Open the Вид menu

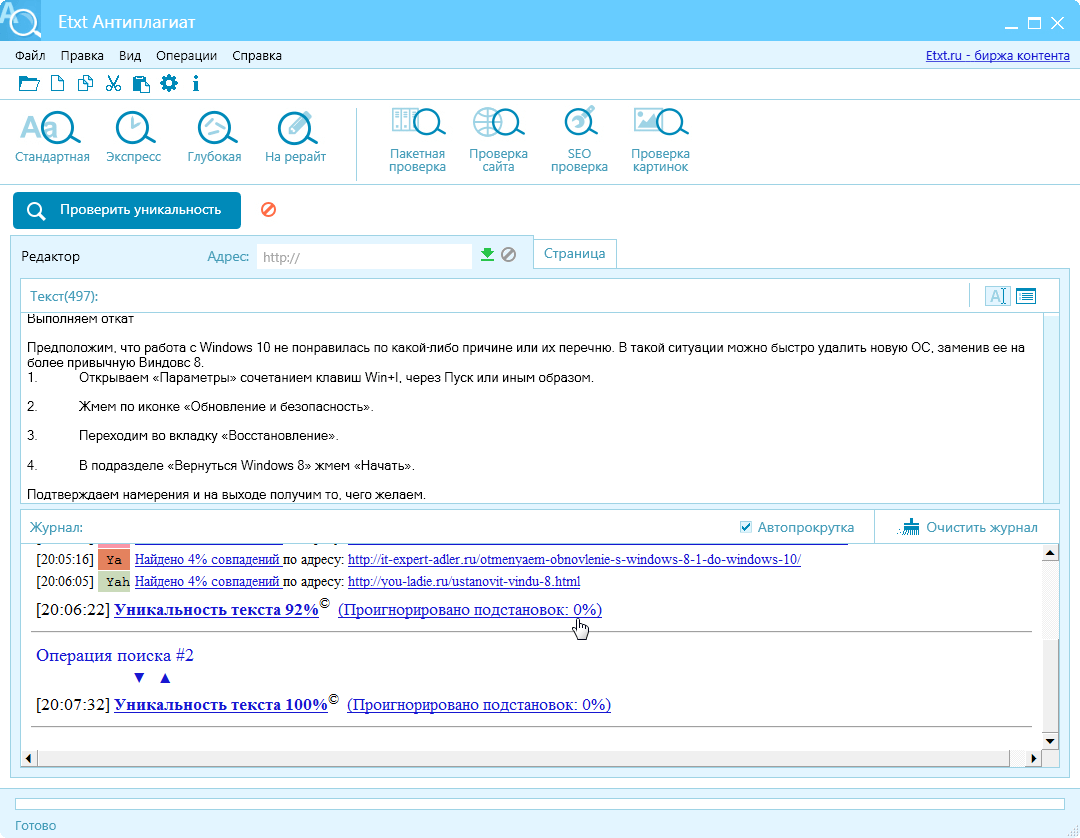click(129, 56)
